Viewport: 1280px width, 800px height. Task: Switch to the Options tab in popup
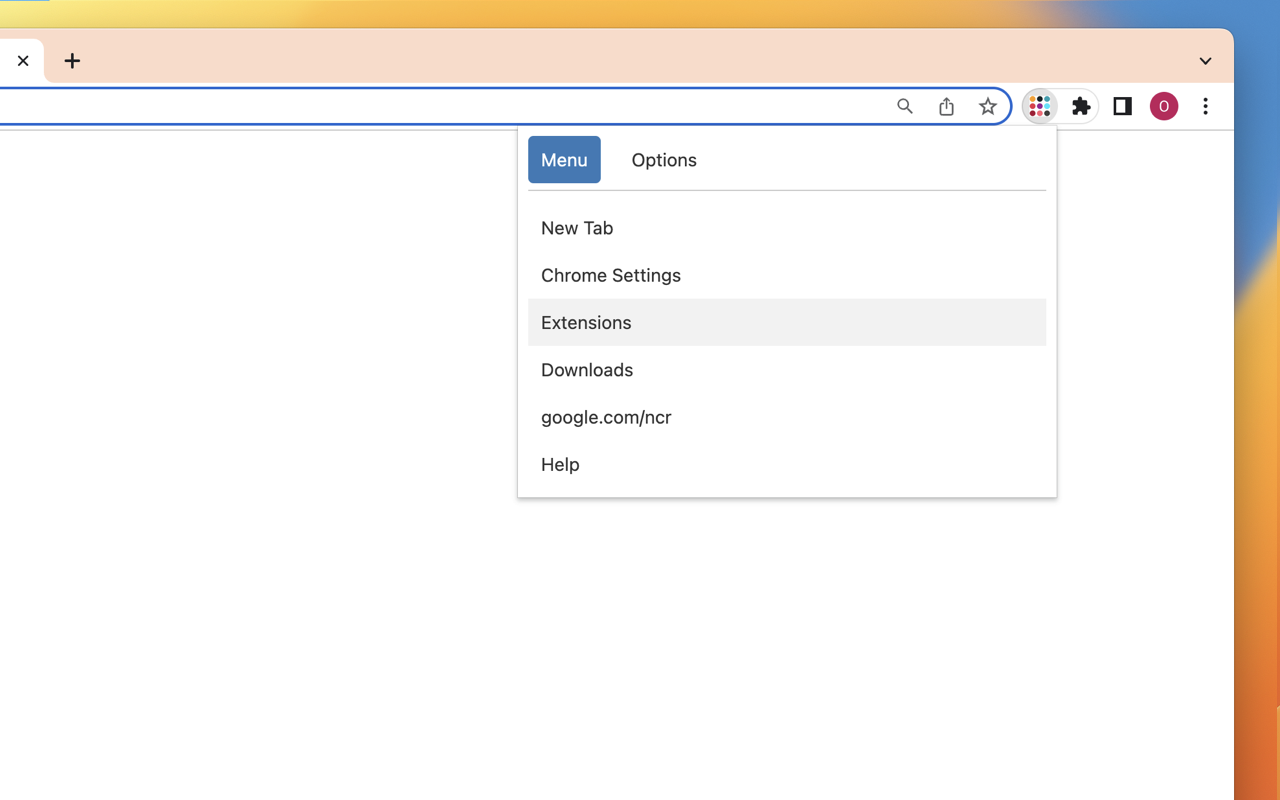point(663,160)
